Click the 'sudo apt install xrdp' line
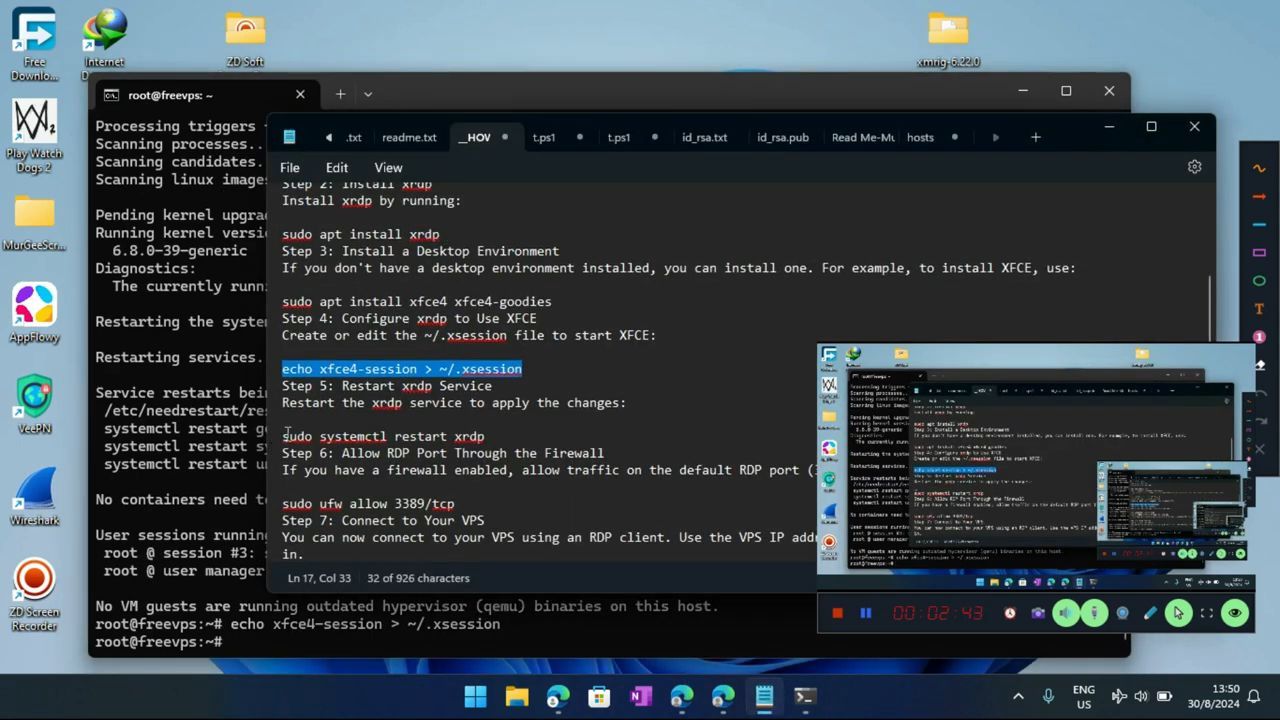Viewport: 1280px width, 720px height. pyautogui.click(x=360, y=234)
